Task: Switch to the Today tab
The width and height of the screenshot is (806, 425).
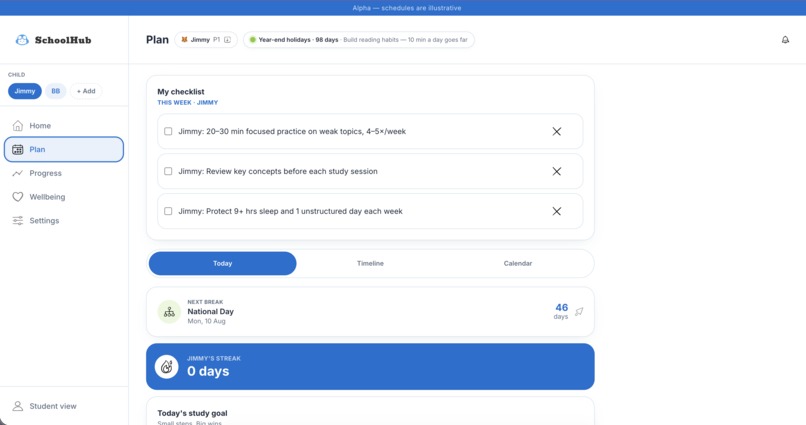Action: [223, 263]
